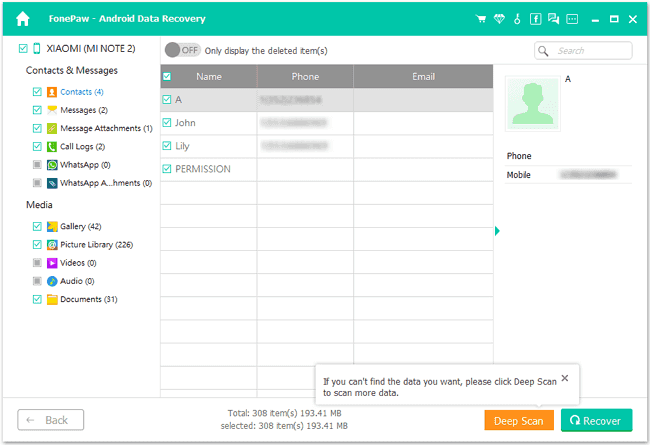Screen dimensions: 650x445
Task: Select the Message Attachments (1) label
Action: (107, 128)
